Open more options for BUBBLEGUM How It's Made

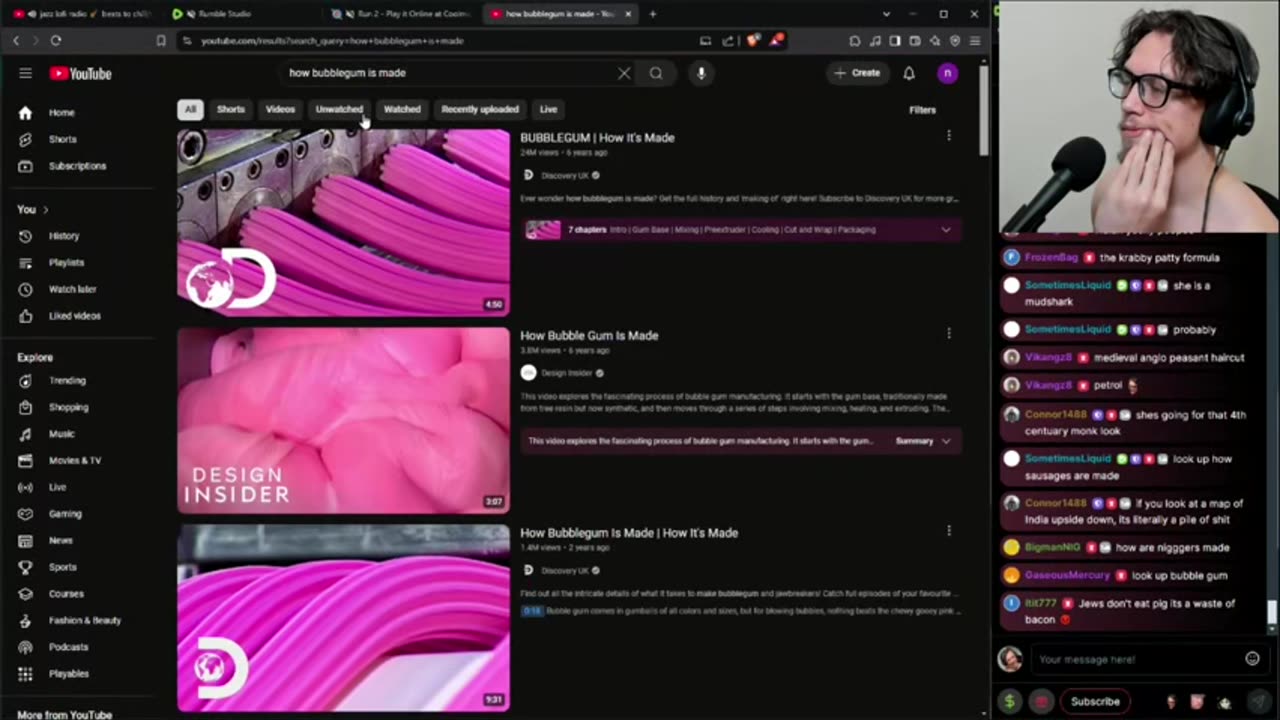pos(949,136)
